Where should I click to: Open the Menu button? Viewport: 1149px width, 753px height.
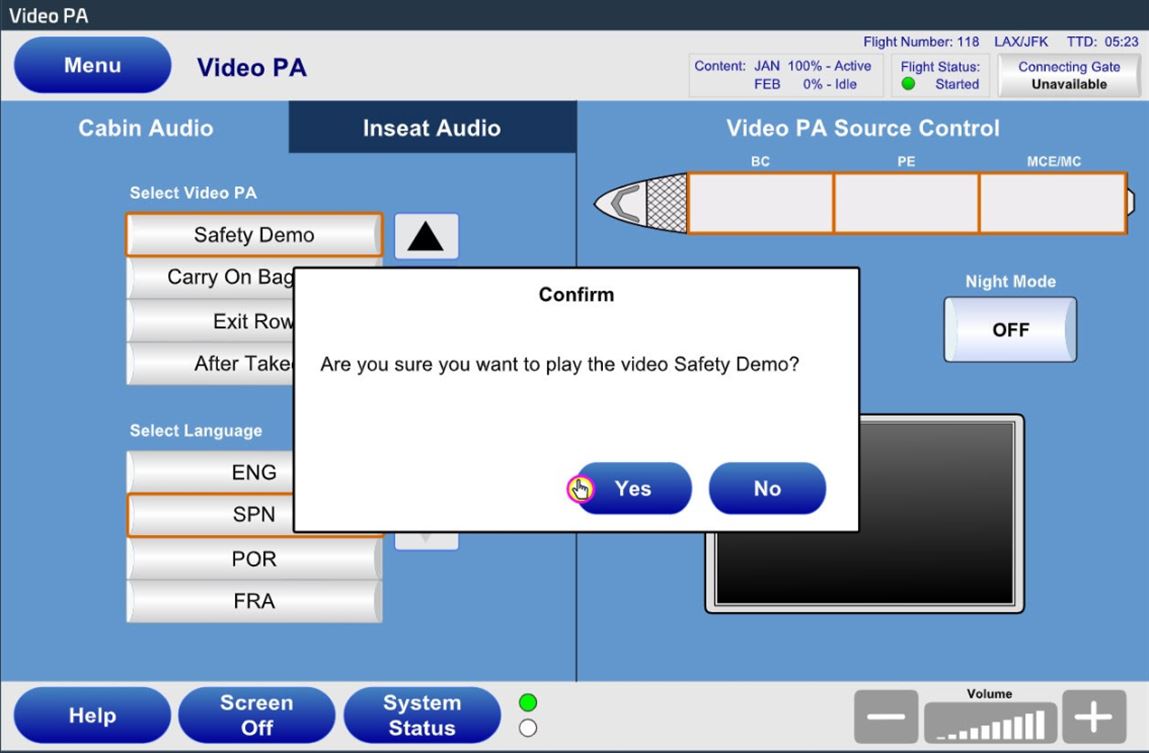click(92, 66)
